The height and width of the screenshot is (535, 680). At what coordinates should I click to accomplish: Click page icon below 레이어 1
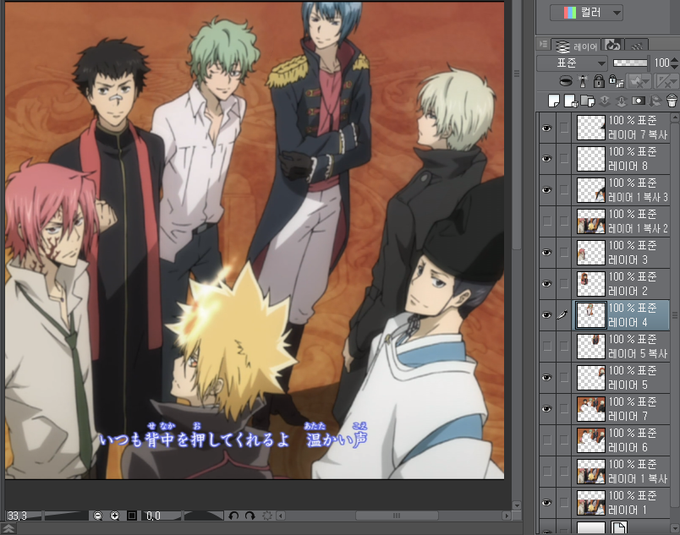click(x=619, y=528)
